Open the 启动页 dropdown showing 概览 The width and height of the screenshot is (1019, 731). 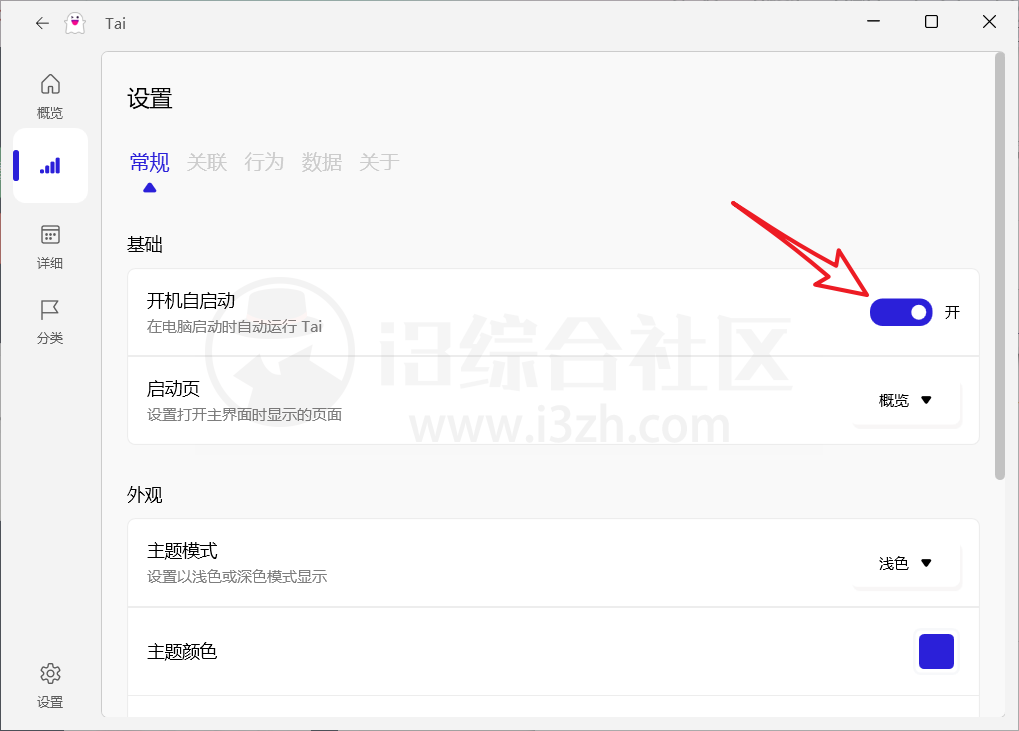tap(907, 400)
